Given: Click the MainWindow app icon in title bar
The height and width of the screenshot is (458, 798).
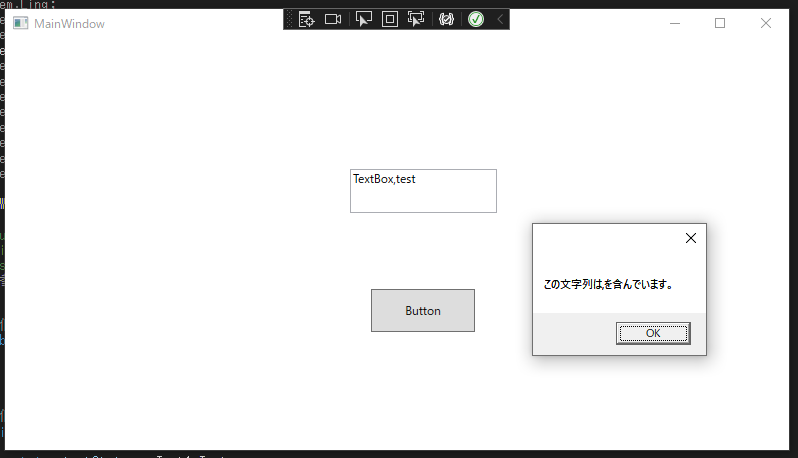Looking at the screenshot, I should coord(20,23).
